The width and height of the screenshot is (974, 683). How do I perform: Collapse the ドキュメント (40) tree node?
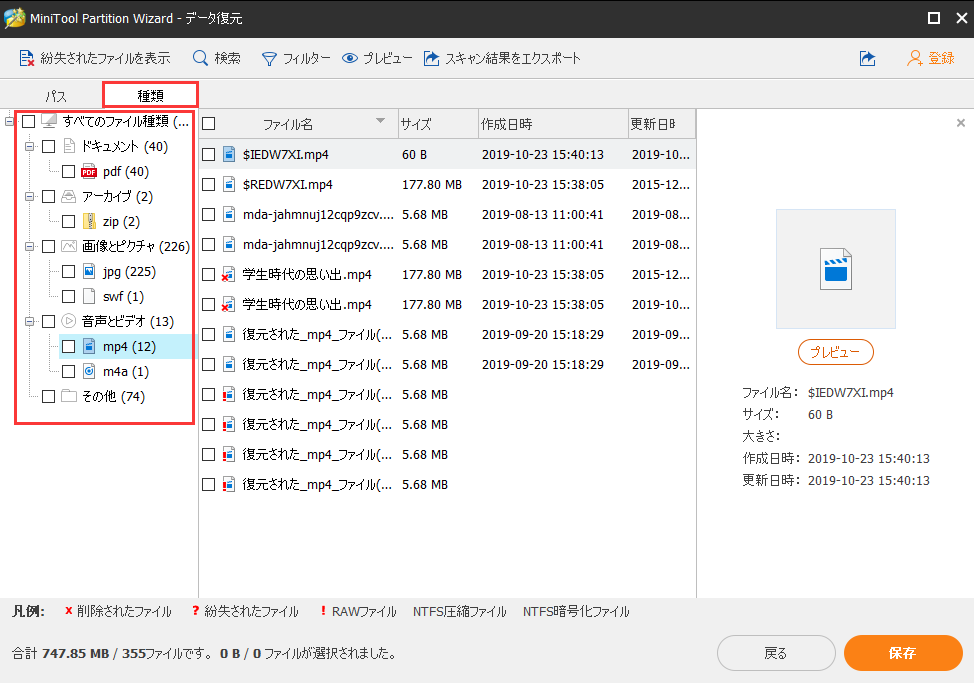point(30,147)
